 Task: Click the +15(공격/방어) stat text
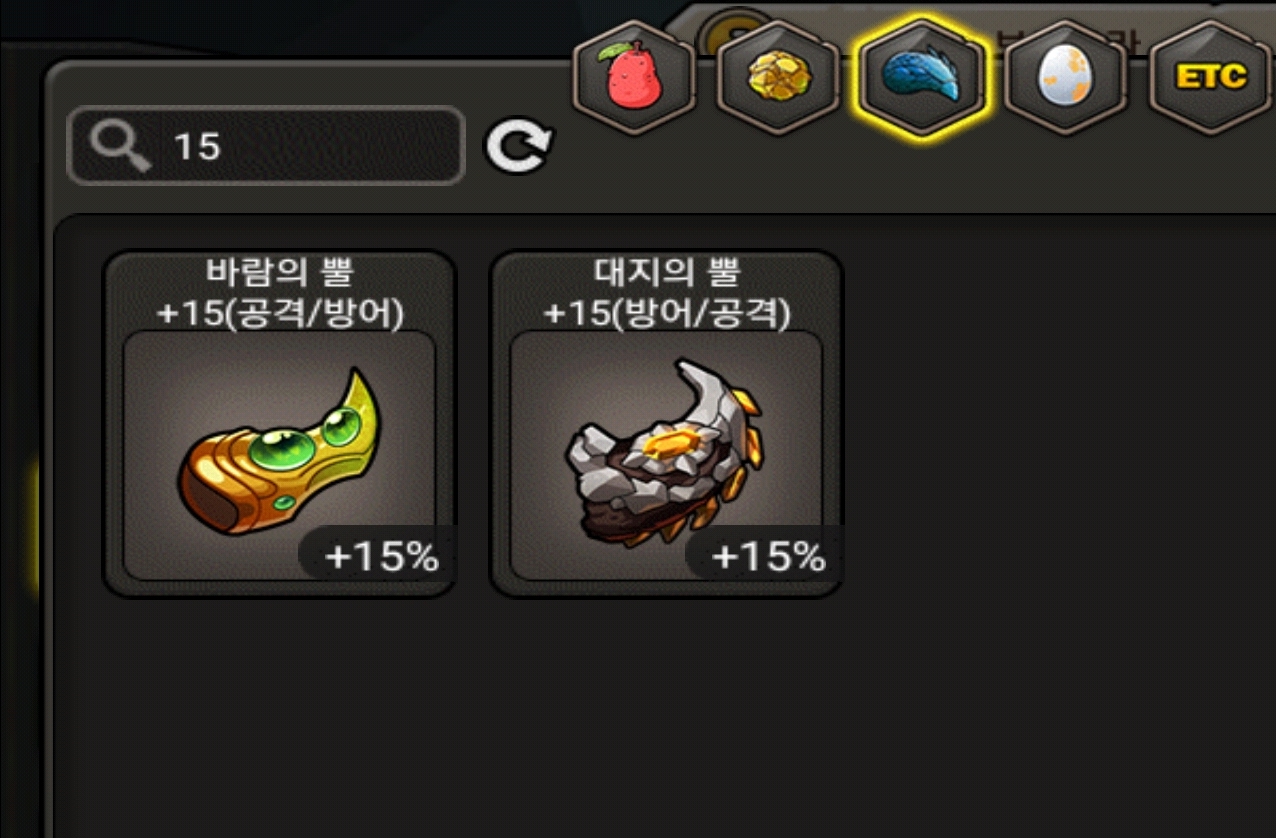(280, 313)
